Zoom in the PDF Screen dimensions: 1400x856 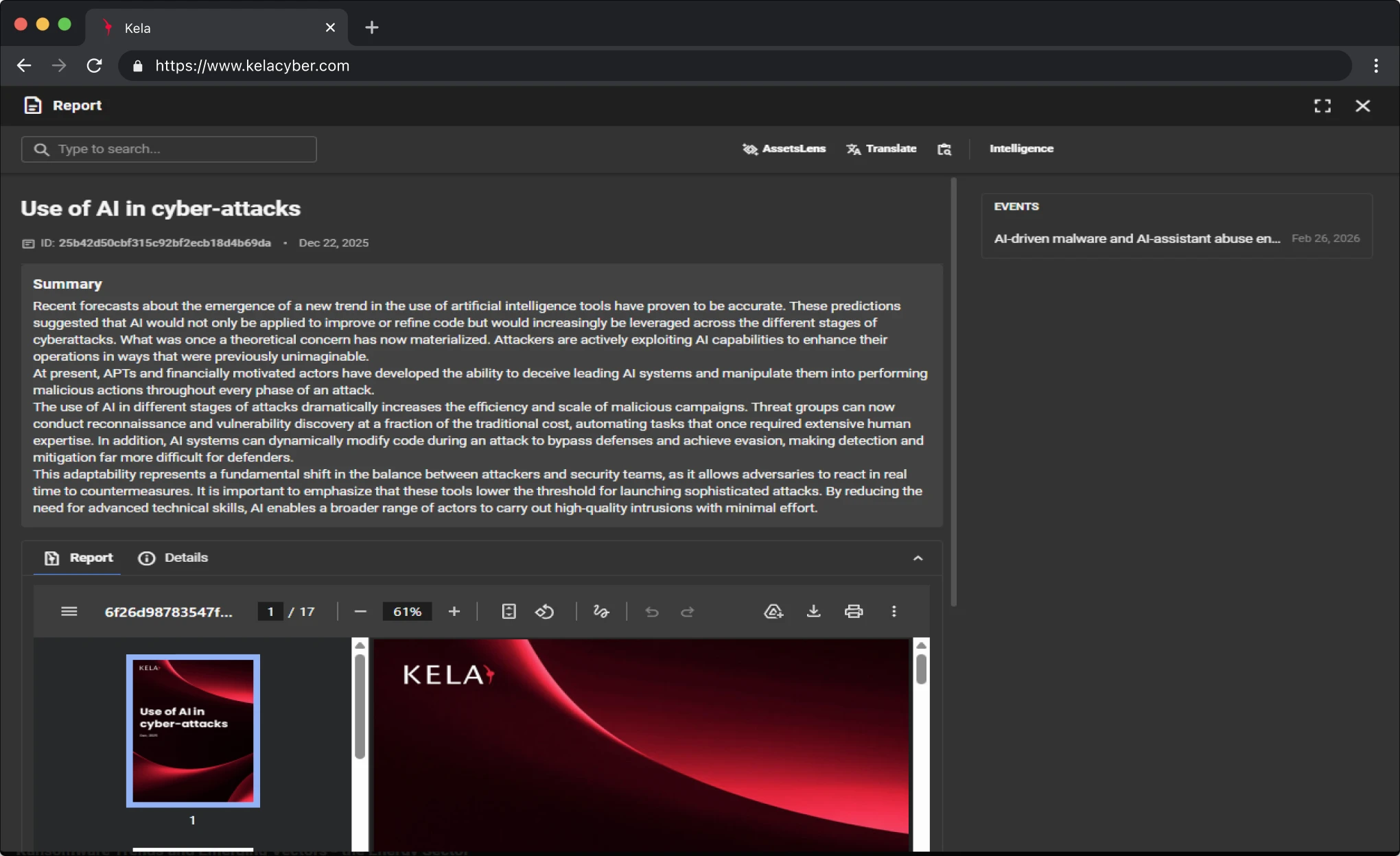click(454, 611)
